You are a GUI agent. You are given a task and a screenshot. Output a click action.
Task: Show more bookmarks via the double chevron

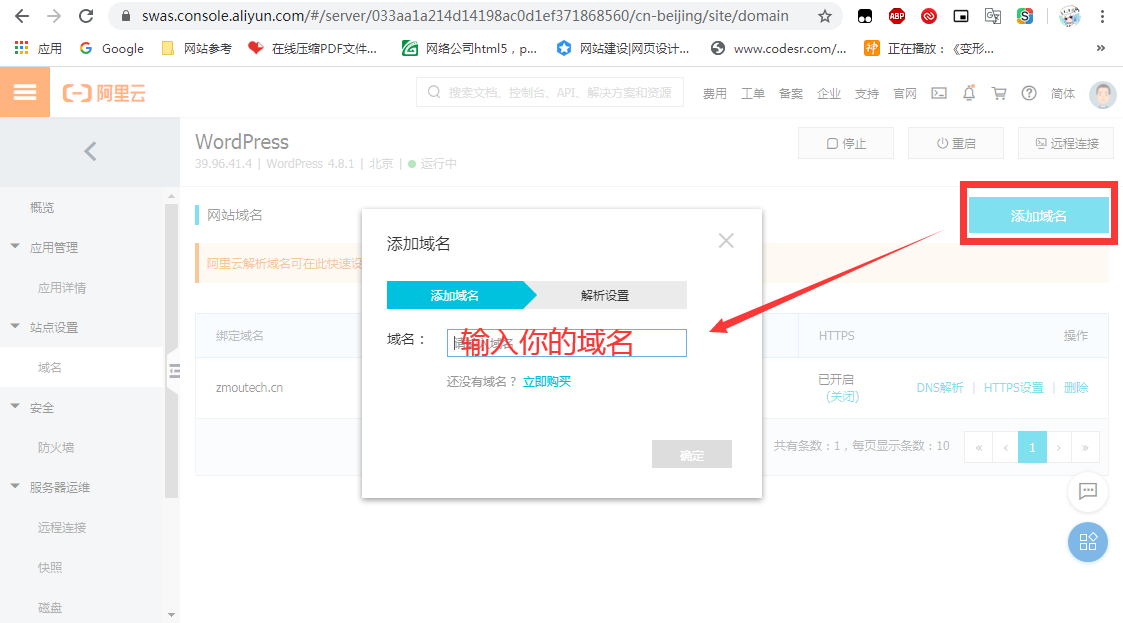[x=1101, y=48]
